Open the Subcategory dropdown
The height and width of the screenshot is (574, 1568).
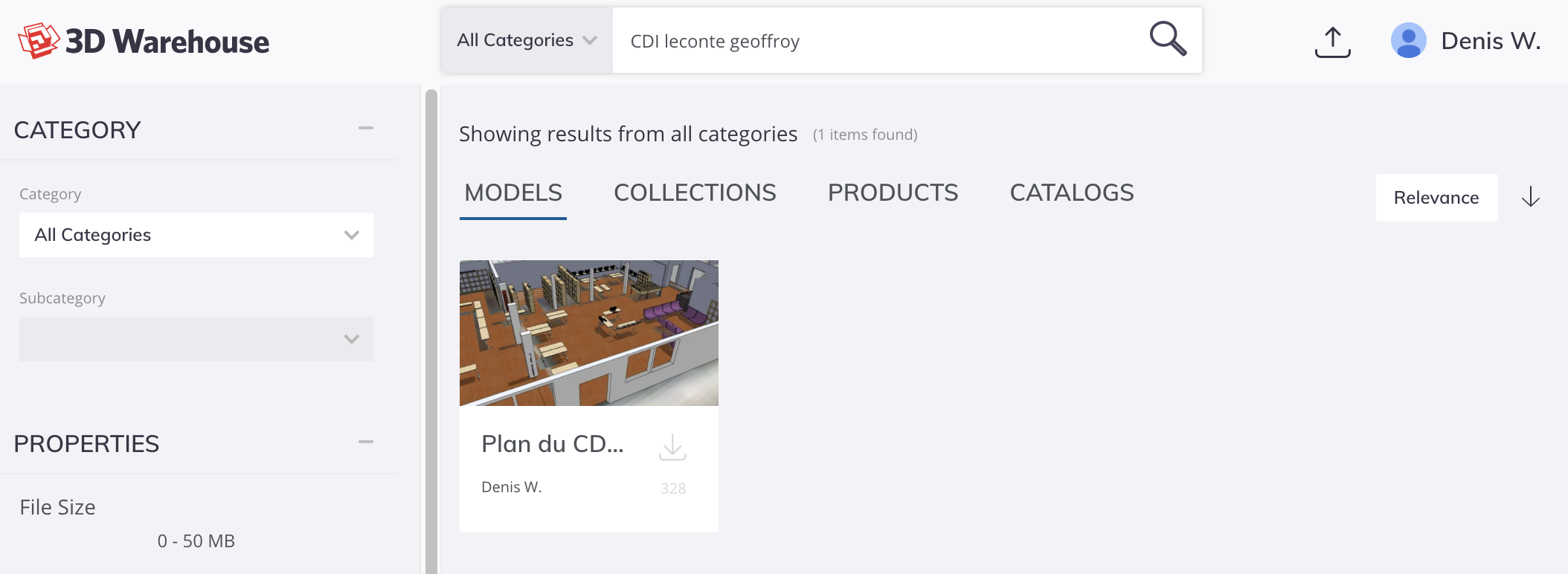196,339
